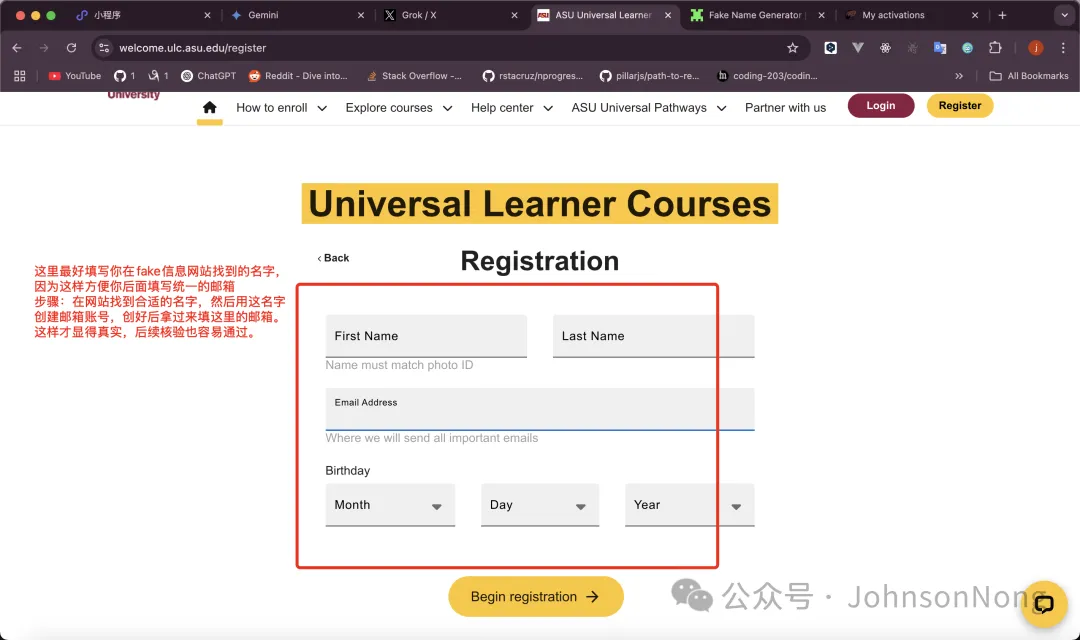The height and width of the screenshot is (640, 1080).
Task: Expand the ASU Universal Pathways menu
Action: [649, 107]
